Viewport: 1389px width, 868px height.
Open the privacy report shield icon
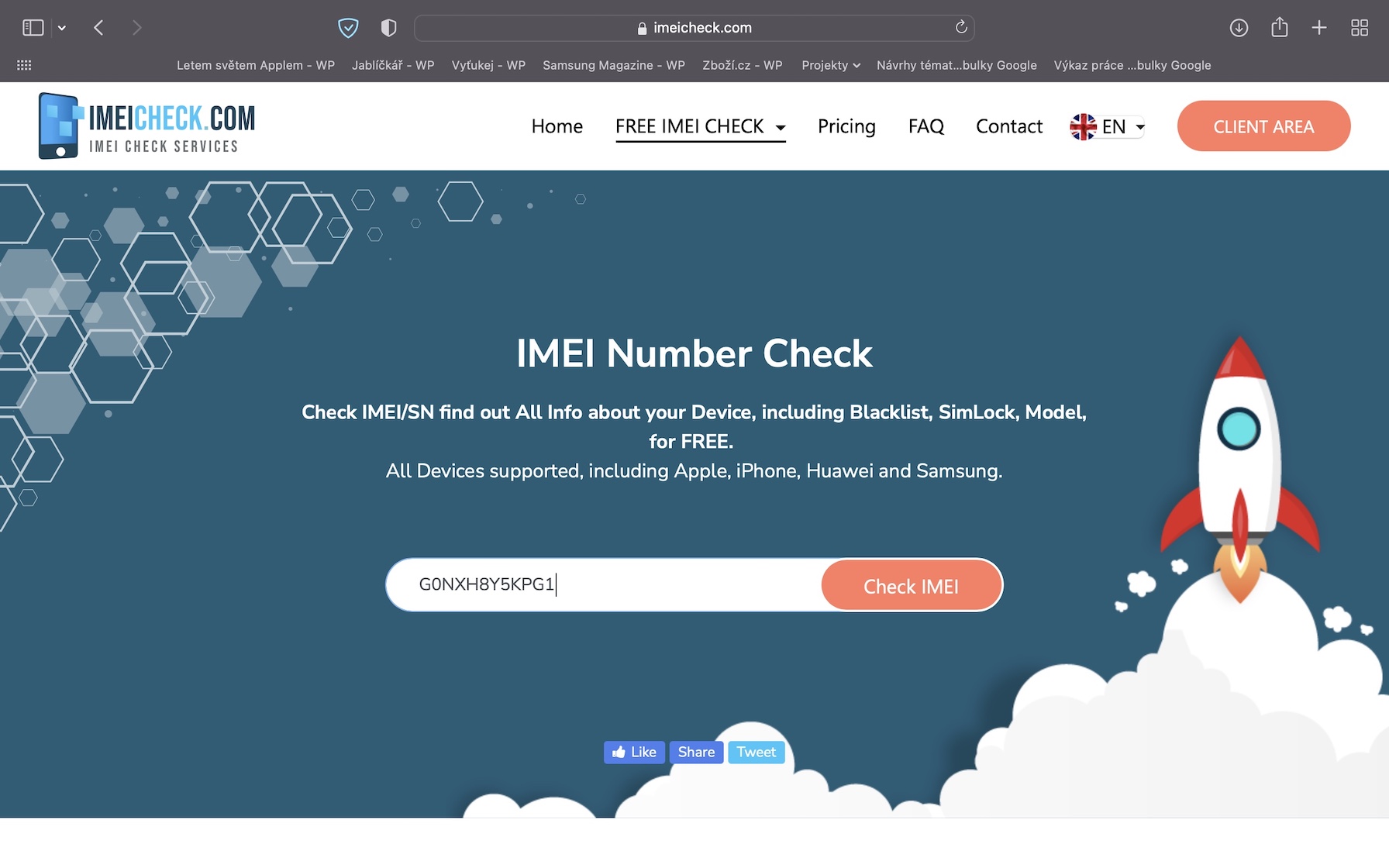[389, 28]
